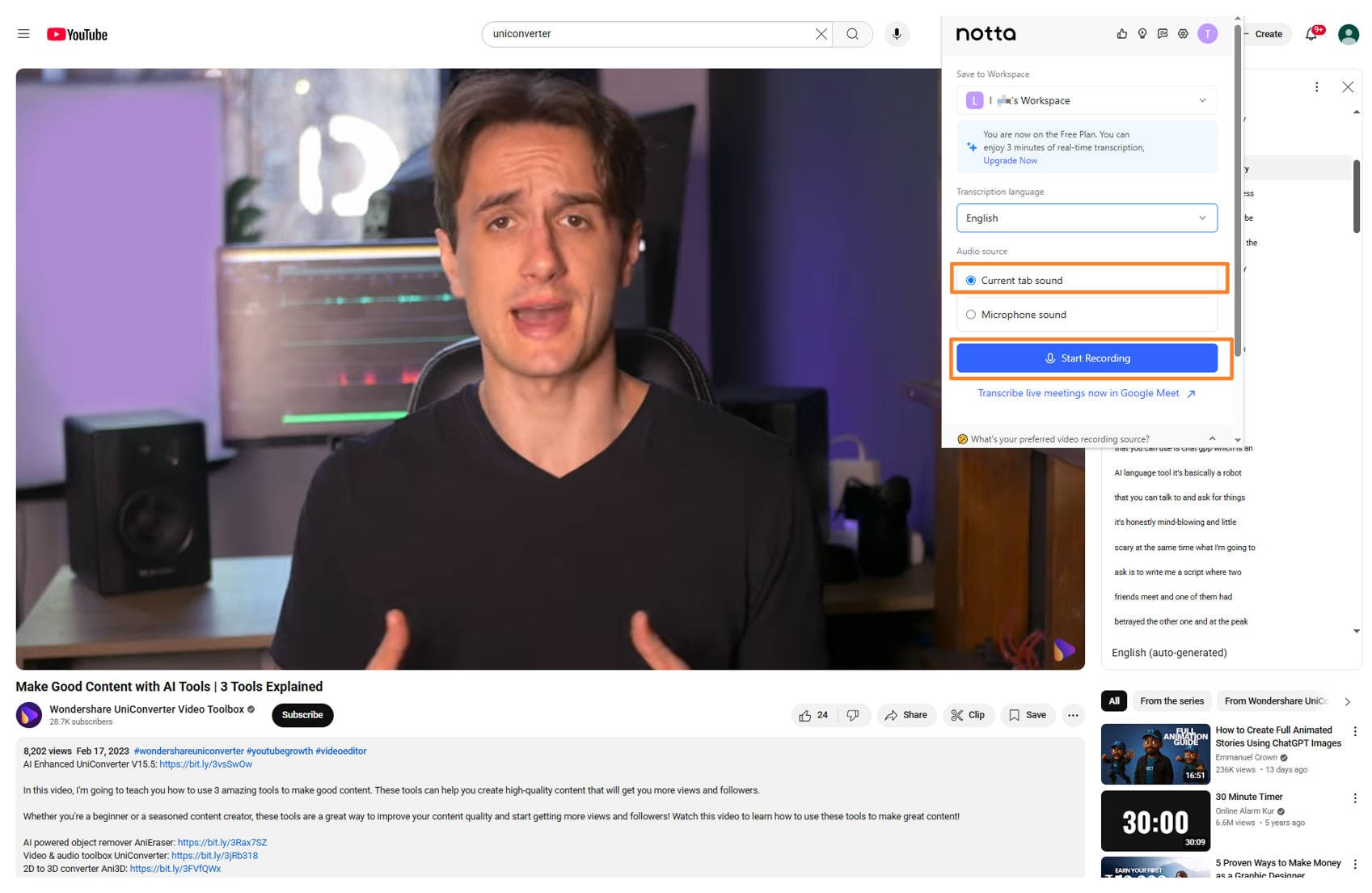Open Transcribe live meetings in Google Meet link
This screenshot has width=1372, height=893.
1086,393
